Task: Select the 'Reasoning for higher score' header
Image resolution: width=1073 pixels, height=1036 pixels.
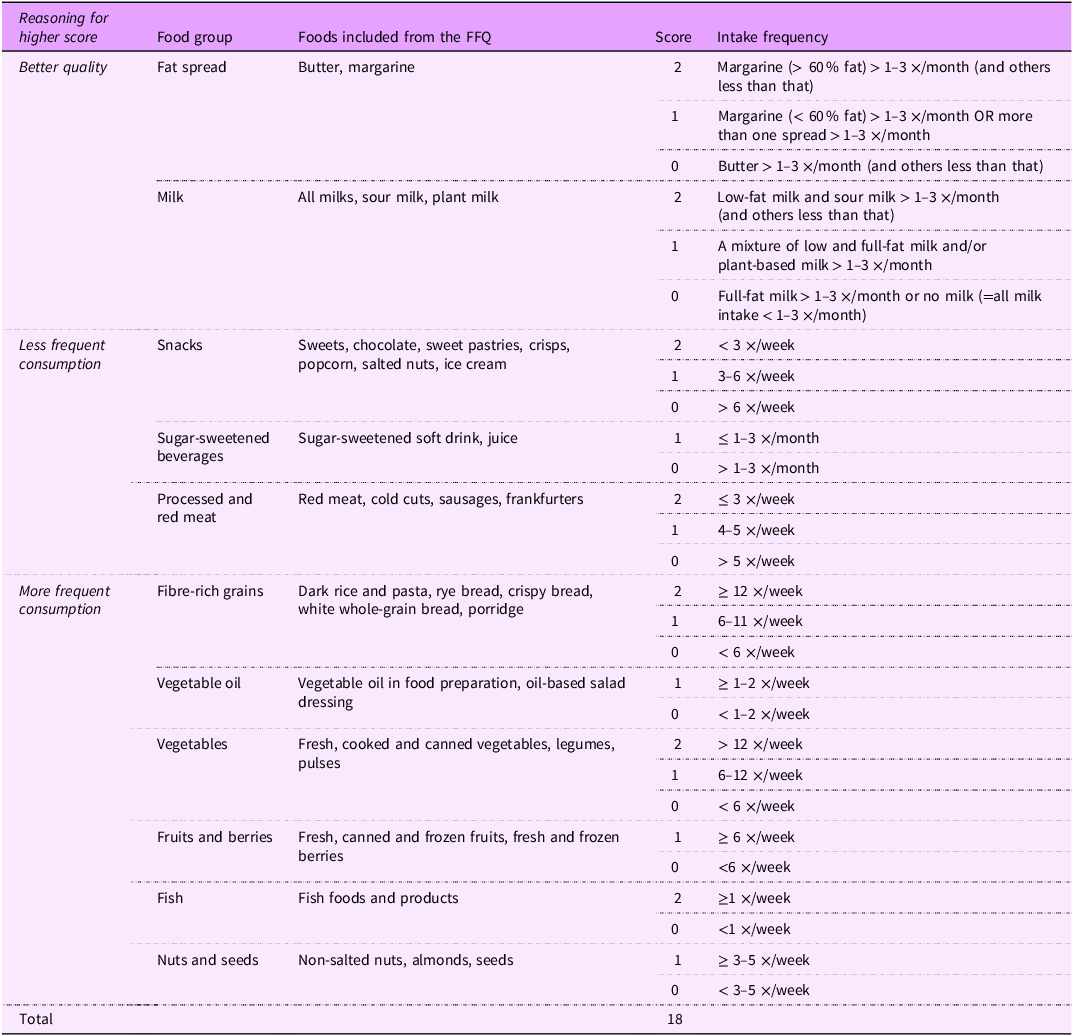Action: click(x=64, y=28)
